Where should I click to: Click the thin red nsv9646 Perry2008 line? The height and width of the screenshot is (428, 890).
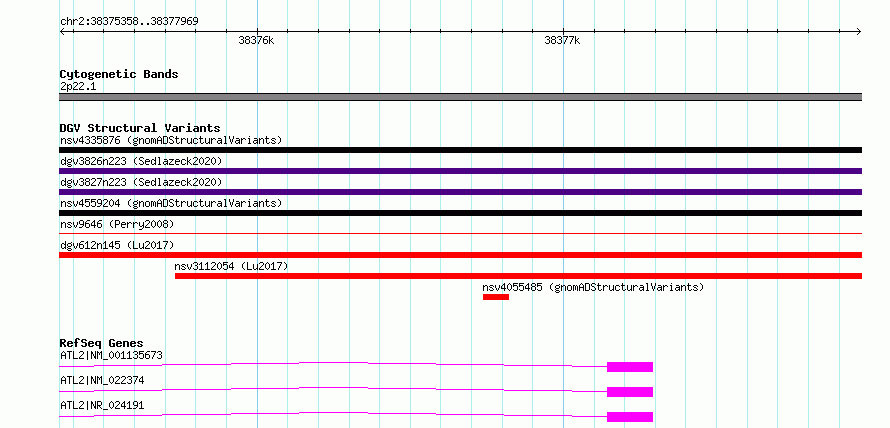460,233
